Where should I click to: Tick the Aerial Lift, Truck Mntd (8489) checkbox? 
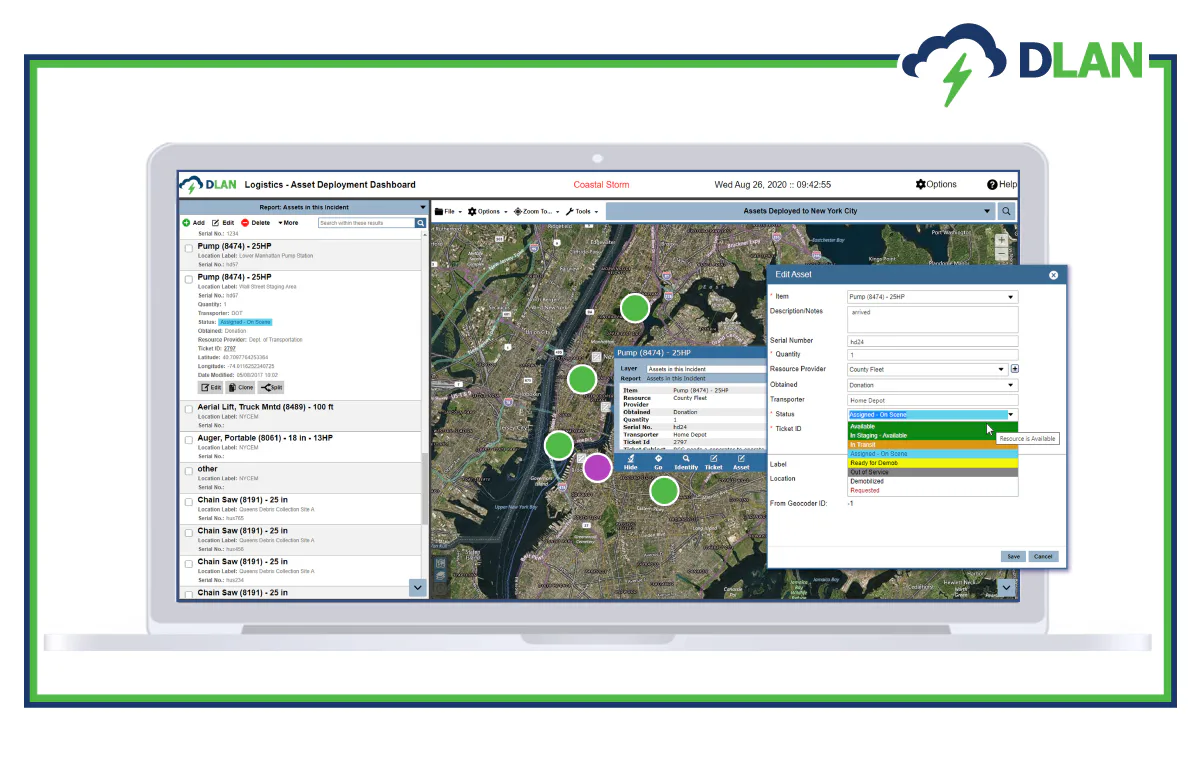189,409
